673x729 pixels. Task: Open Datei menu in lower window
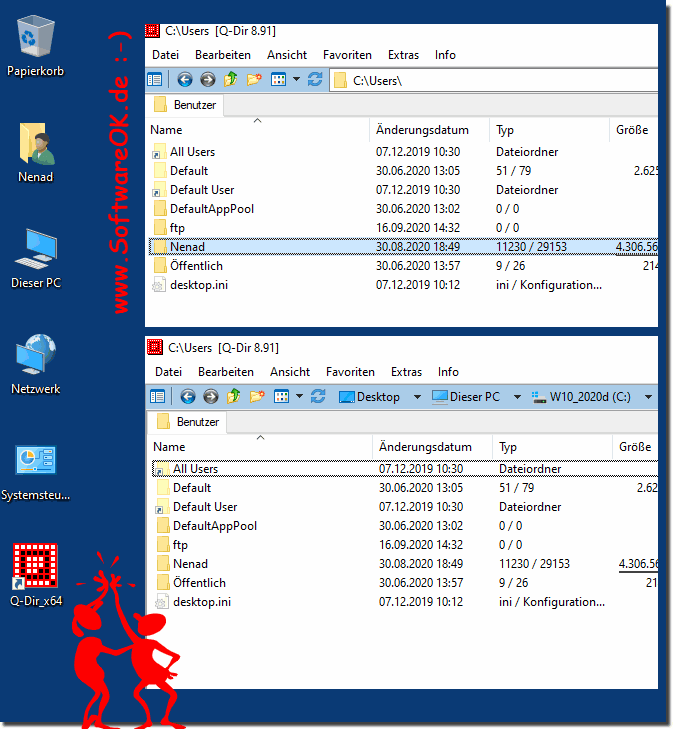(x=168, y=372)
